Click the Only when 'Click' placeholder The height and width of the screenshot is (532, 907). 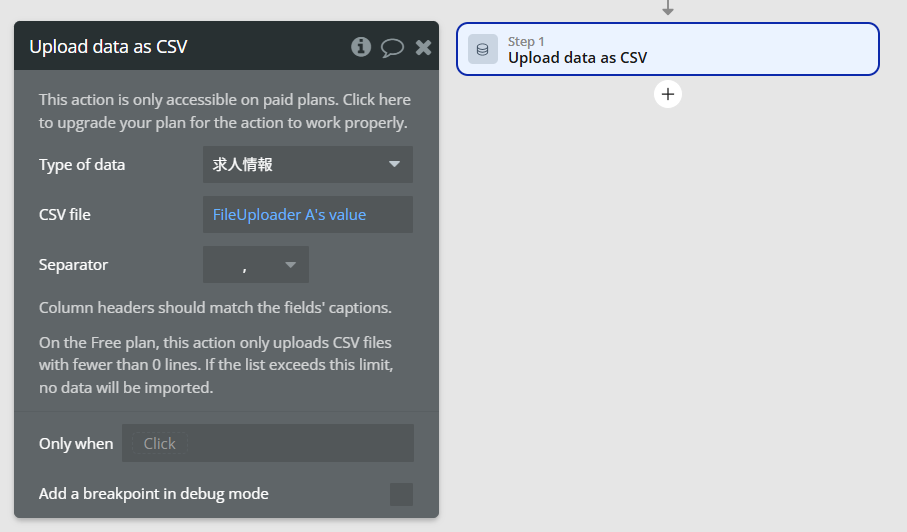click(x=160, y=444)
